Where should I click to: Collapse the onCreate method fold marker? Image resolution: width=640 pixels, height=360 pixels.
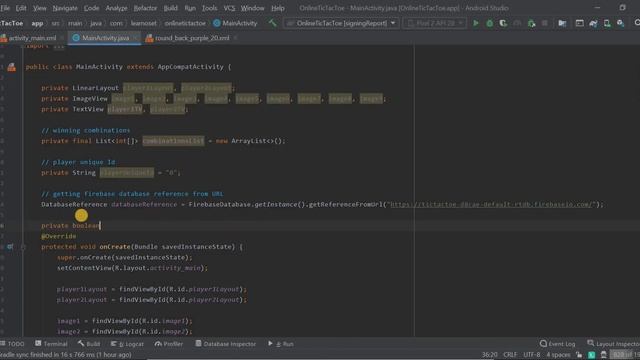[x=23, y=247]
